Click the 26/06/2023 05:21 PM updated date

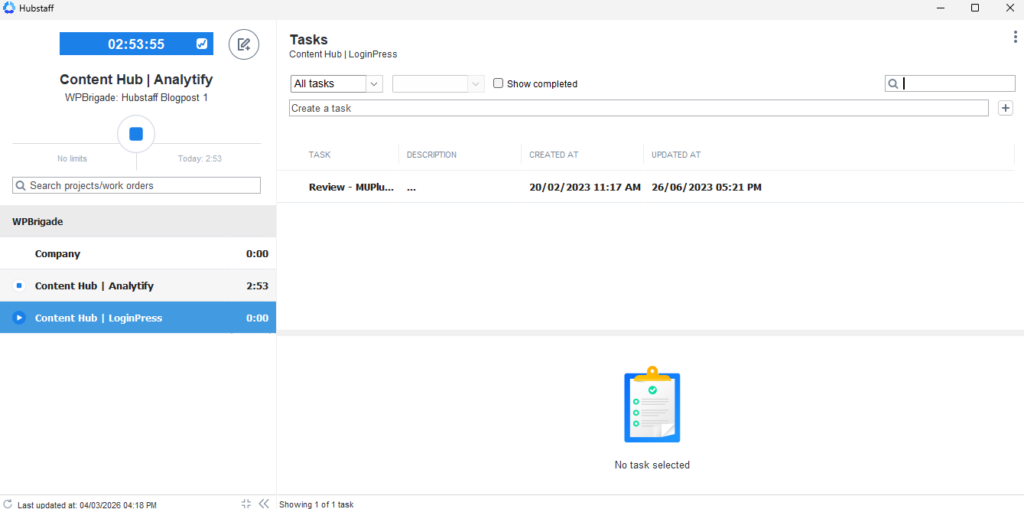707,187
